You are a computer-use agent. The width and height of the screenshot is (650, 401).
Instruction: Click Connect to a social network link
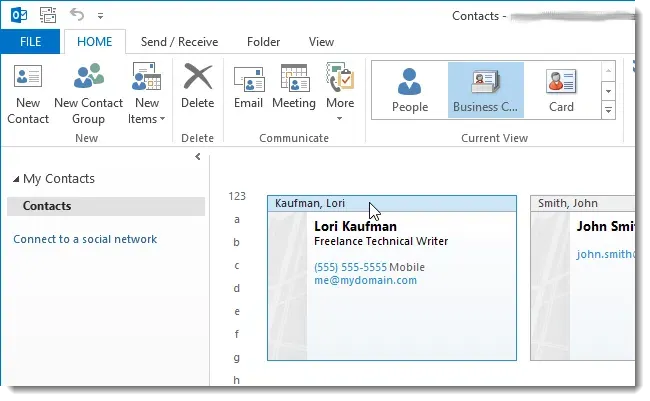[85, 239]
